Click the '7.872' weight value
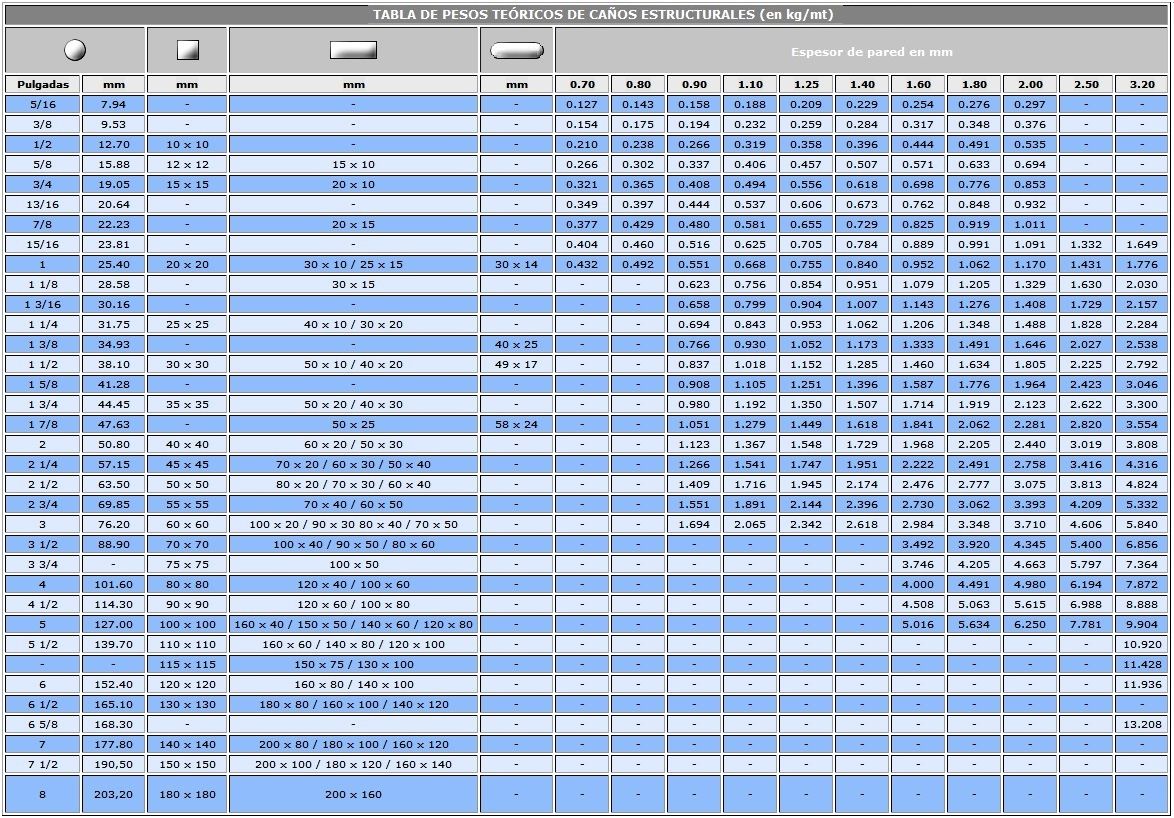This screenshot has height=818, width=1174. (x=1142, y=584)
